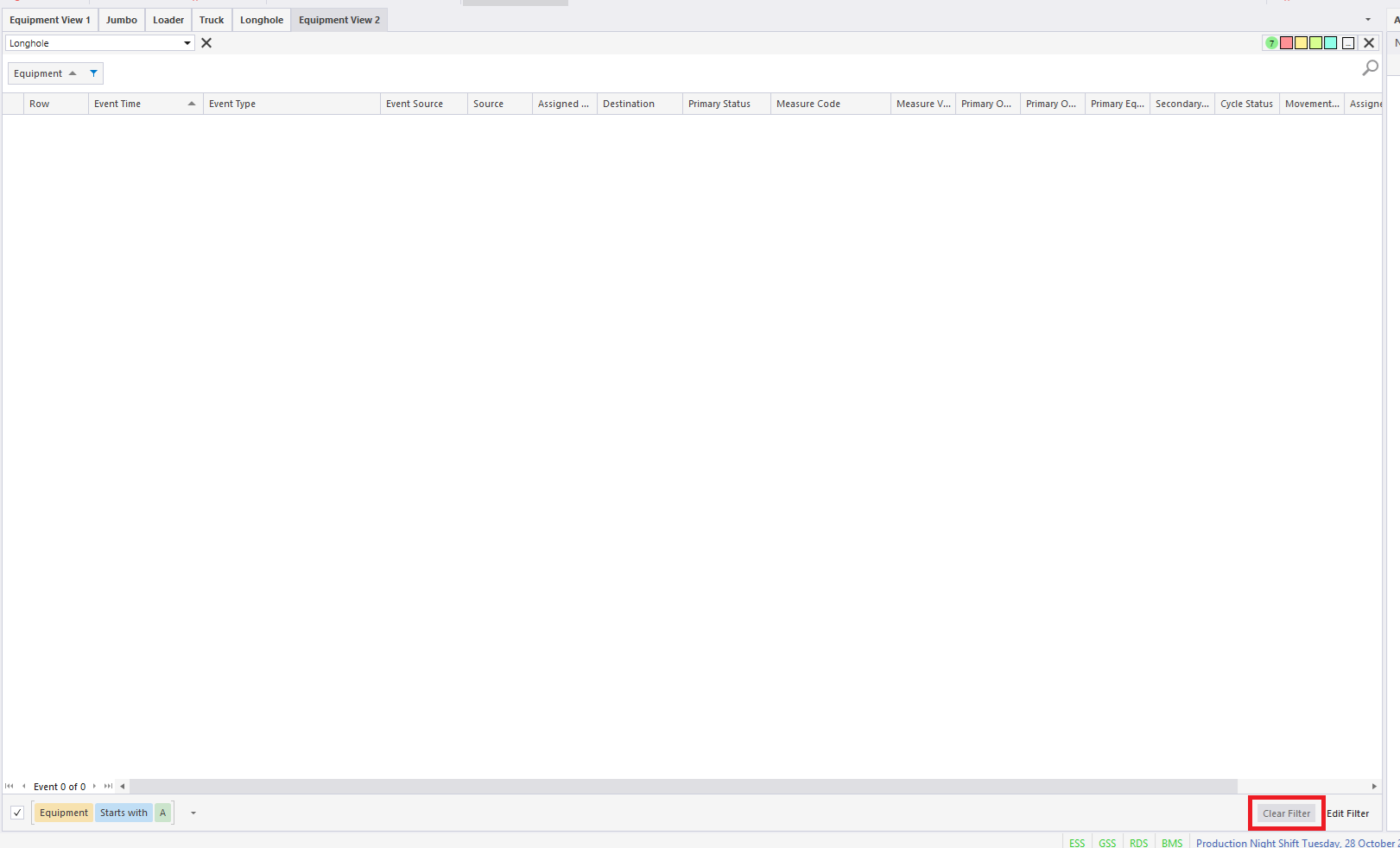1400x848 pixels.
Task: Select the red color swatch
Action: pyautogui.click(x=1287, y=43)
